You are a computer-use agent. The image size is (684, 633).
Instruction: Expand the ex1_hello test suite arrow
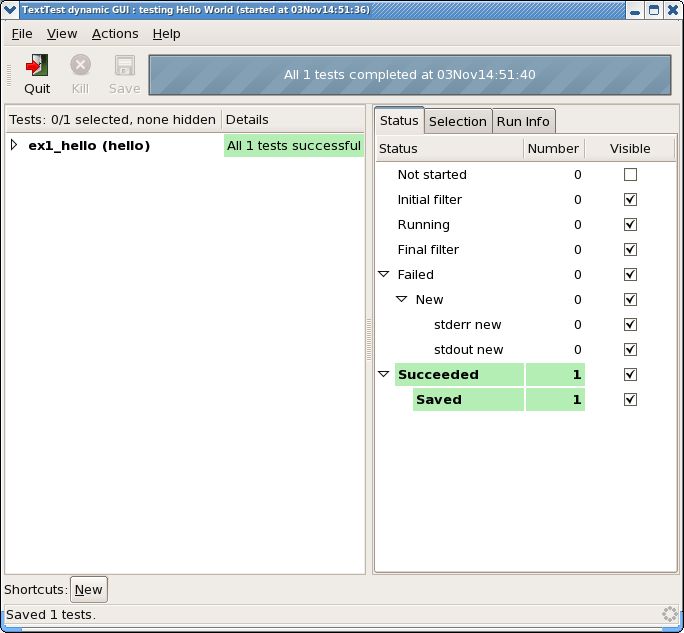click(x=14, y=145)
